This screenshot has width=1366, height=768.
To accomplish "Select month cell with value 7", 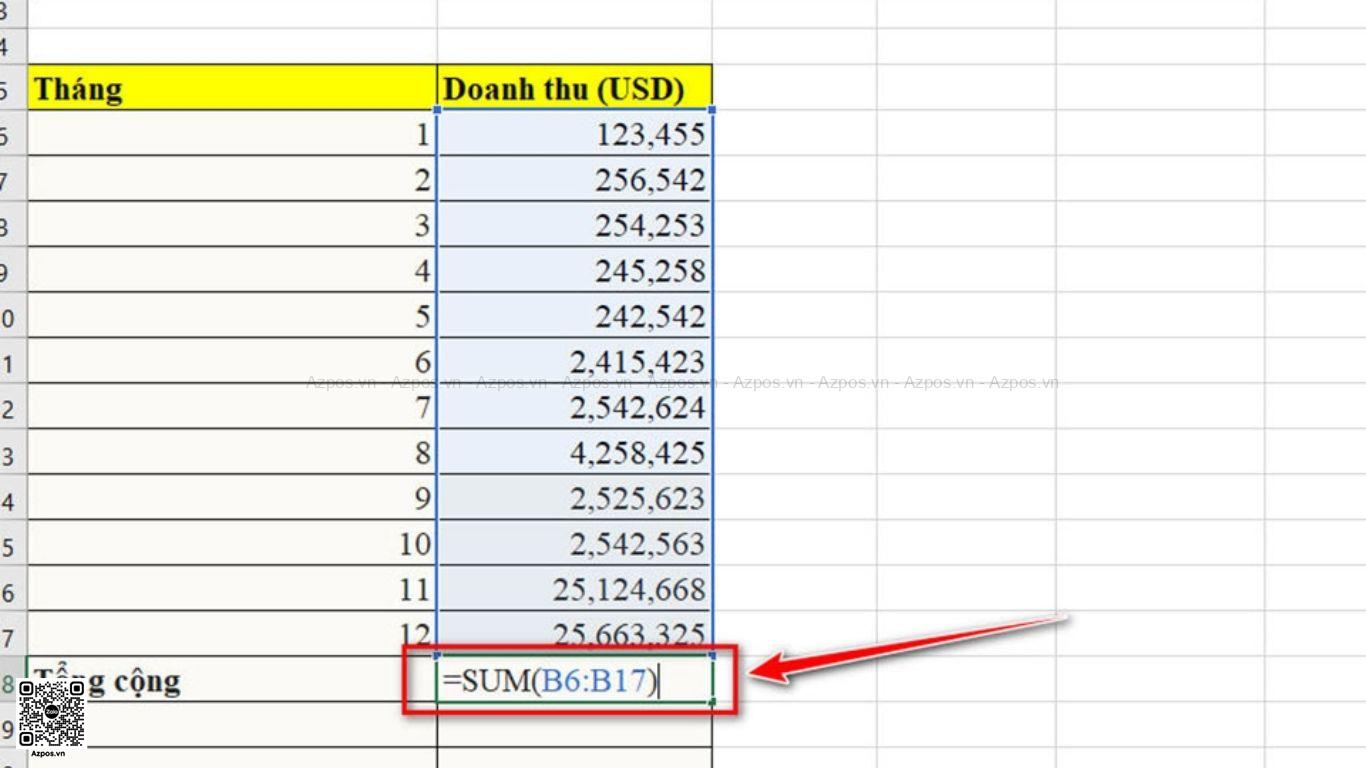I will [x=232, y=407].
